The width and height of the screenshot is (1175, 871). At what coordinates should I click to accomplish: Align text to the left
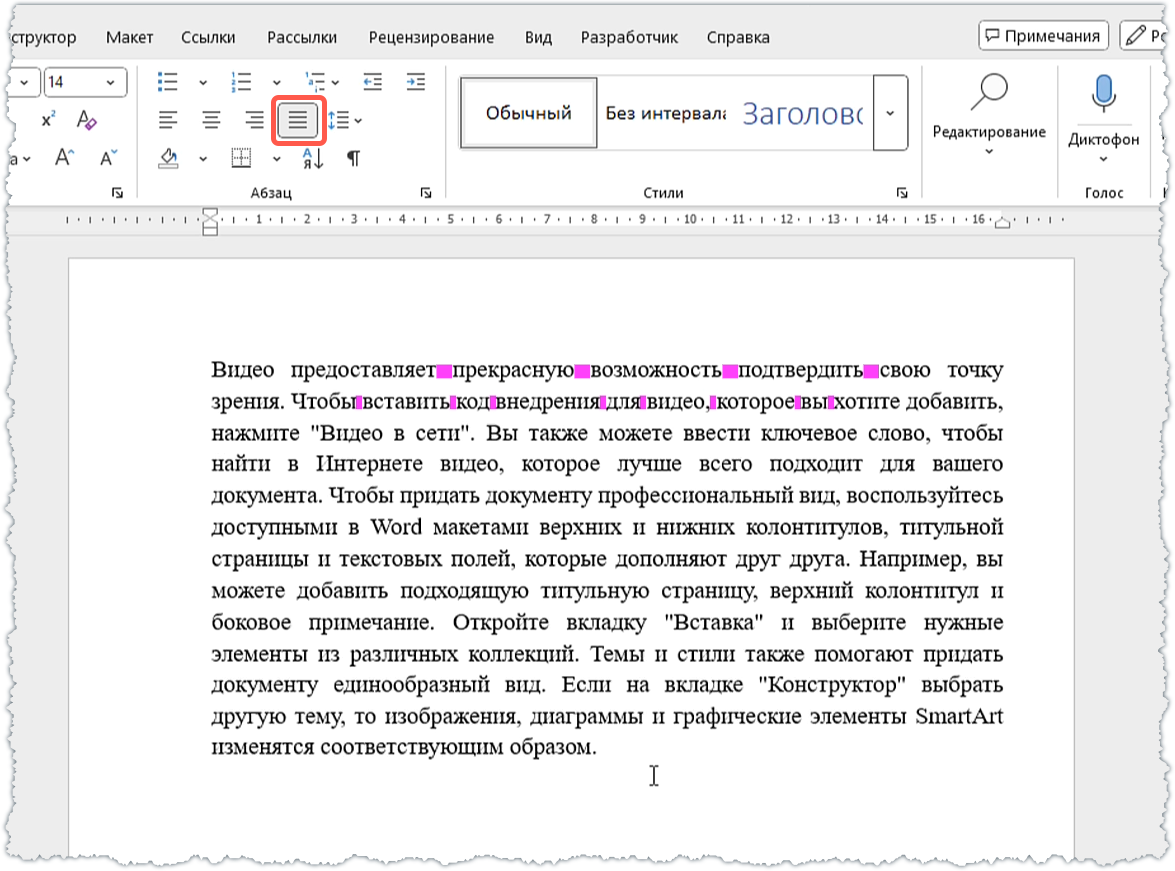pos(168,120)
